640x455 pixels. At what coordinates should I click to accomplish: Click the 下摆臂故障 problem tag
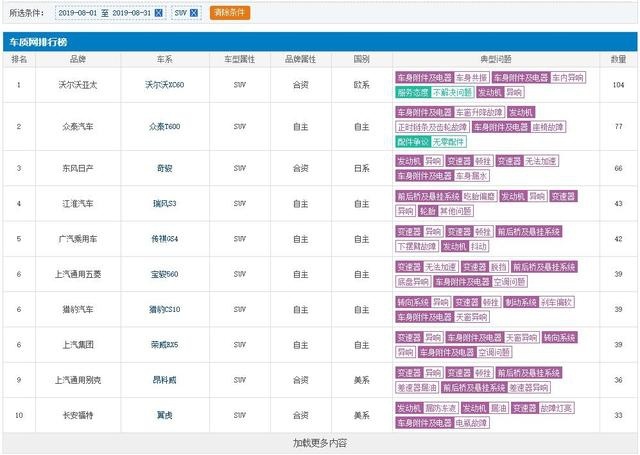tap(417, 246)
